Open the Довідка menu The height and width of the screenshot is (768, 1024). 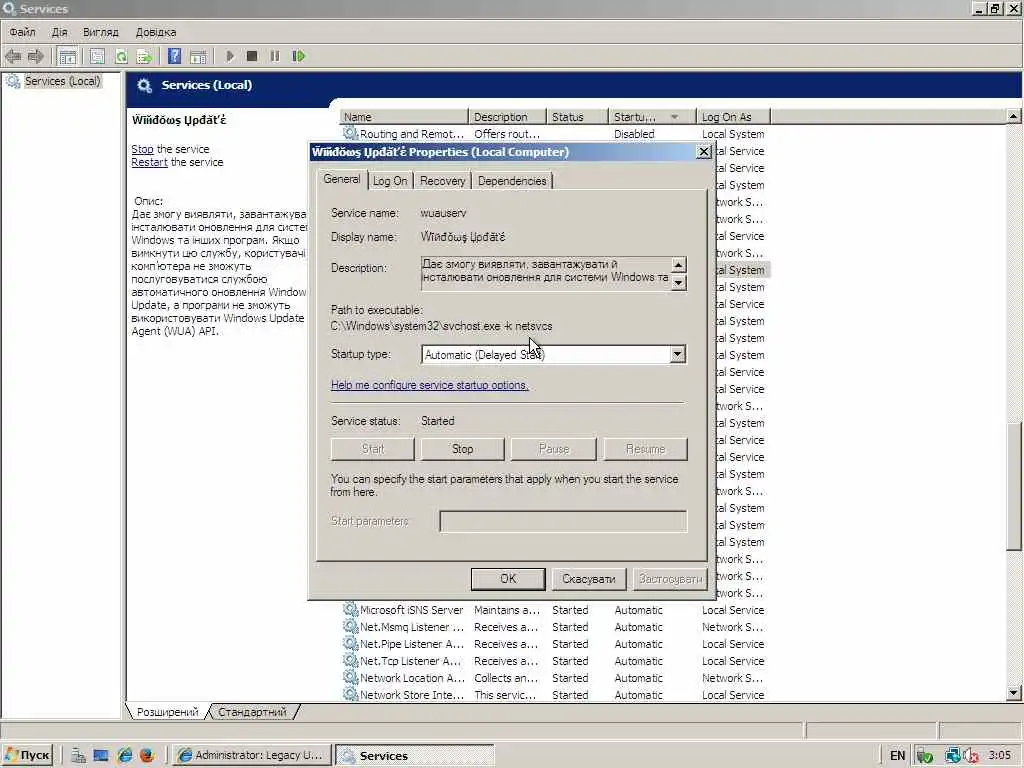155,32
